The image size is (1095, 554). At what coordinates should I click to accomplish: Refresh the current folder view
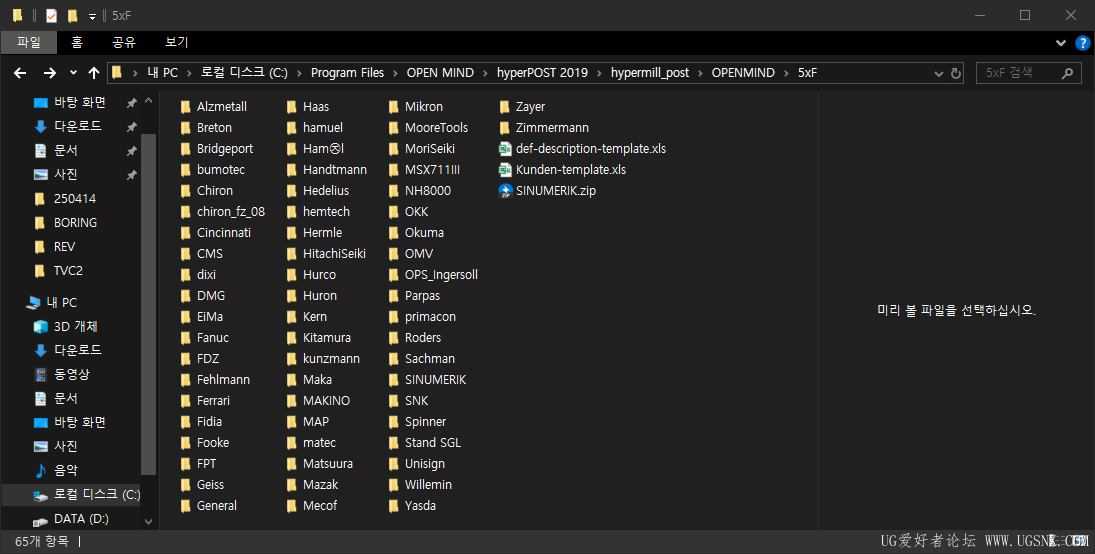coord(956,73)
